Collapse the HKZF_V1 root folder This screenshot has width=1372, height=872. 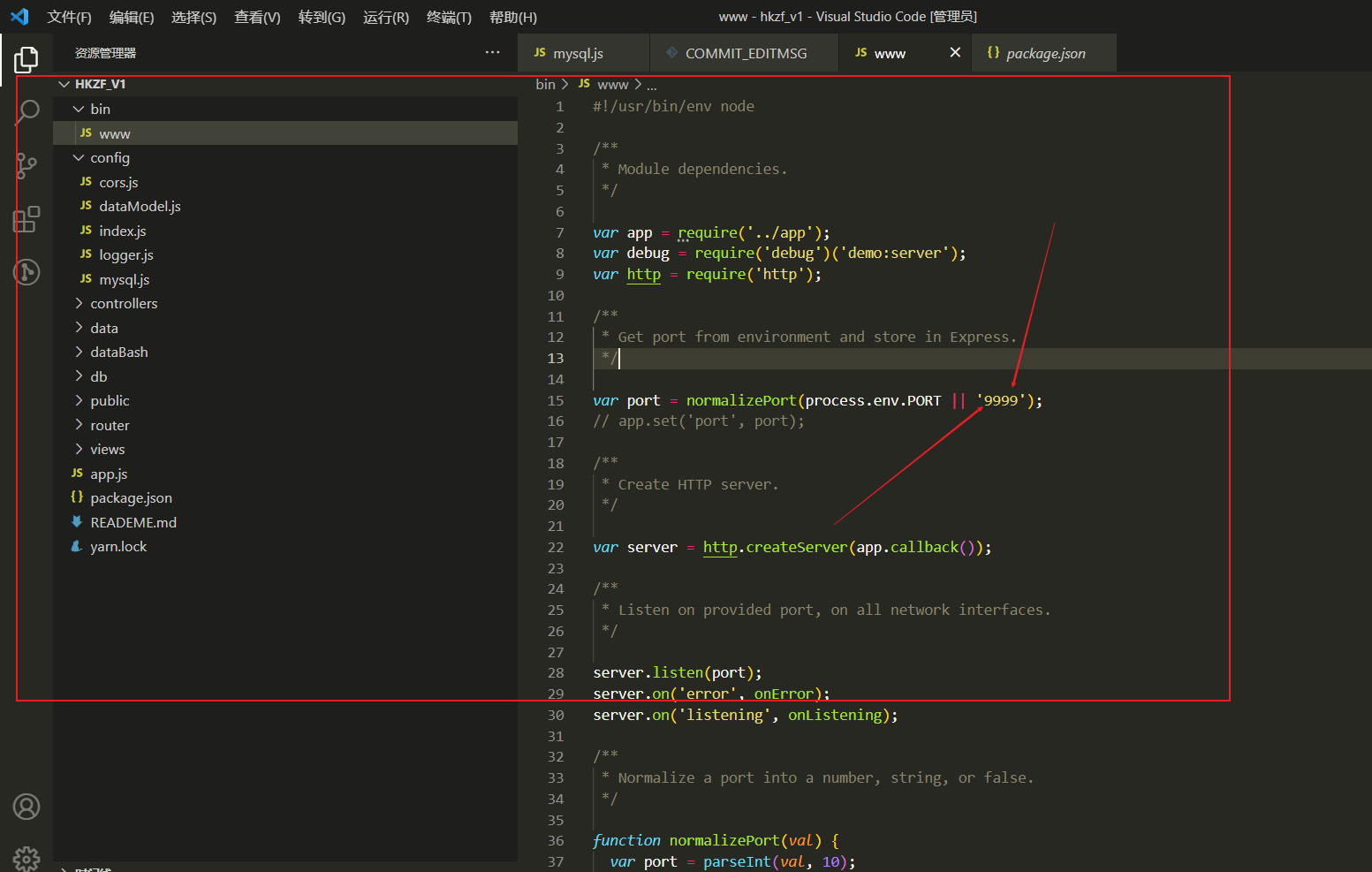64,84
